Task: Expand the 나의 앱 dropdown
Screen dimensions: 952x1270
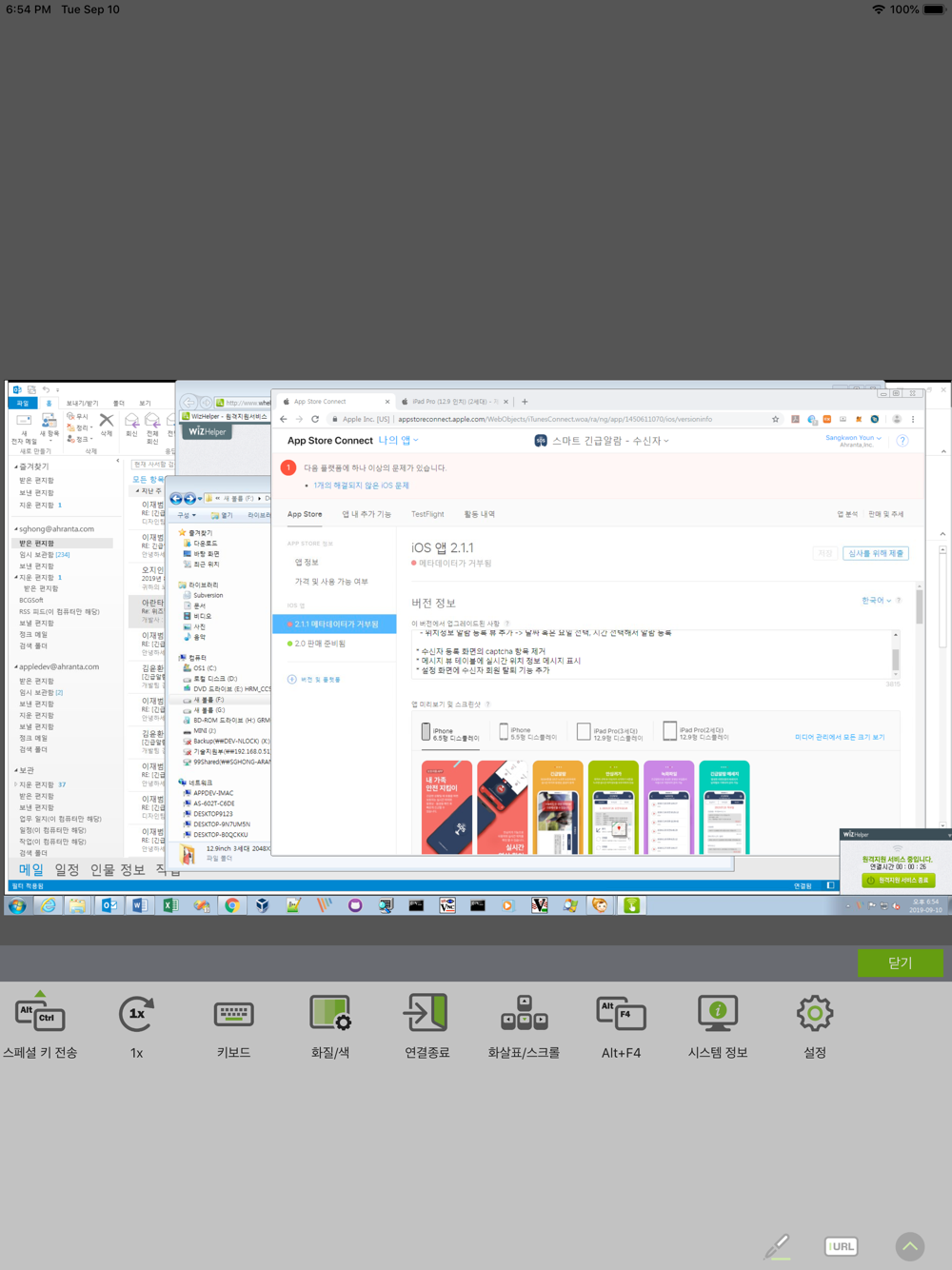Action: [398, 441]
